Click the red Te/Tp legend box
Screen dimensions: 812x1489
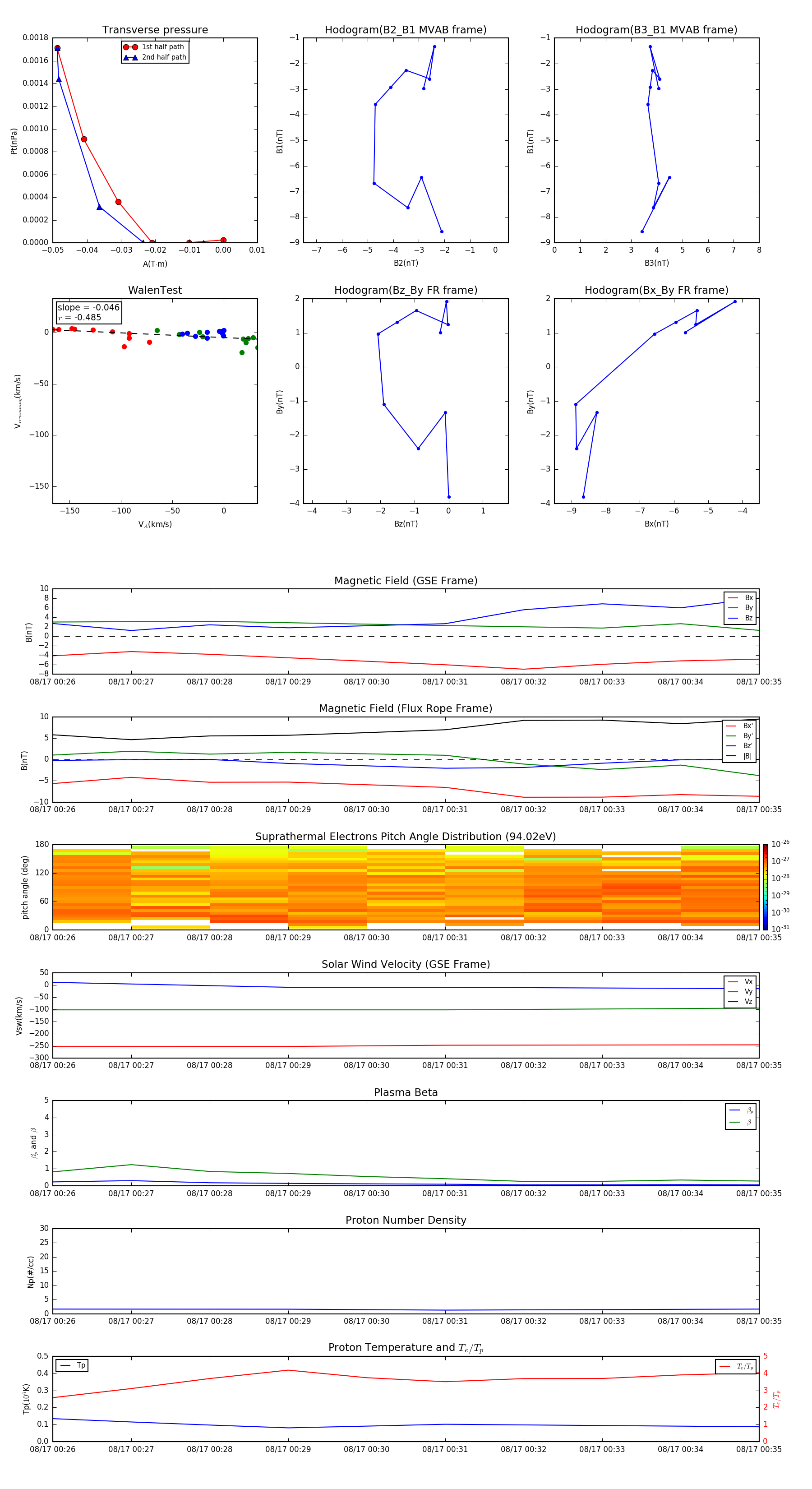point(736,1366)
